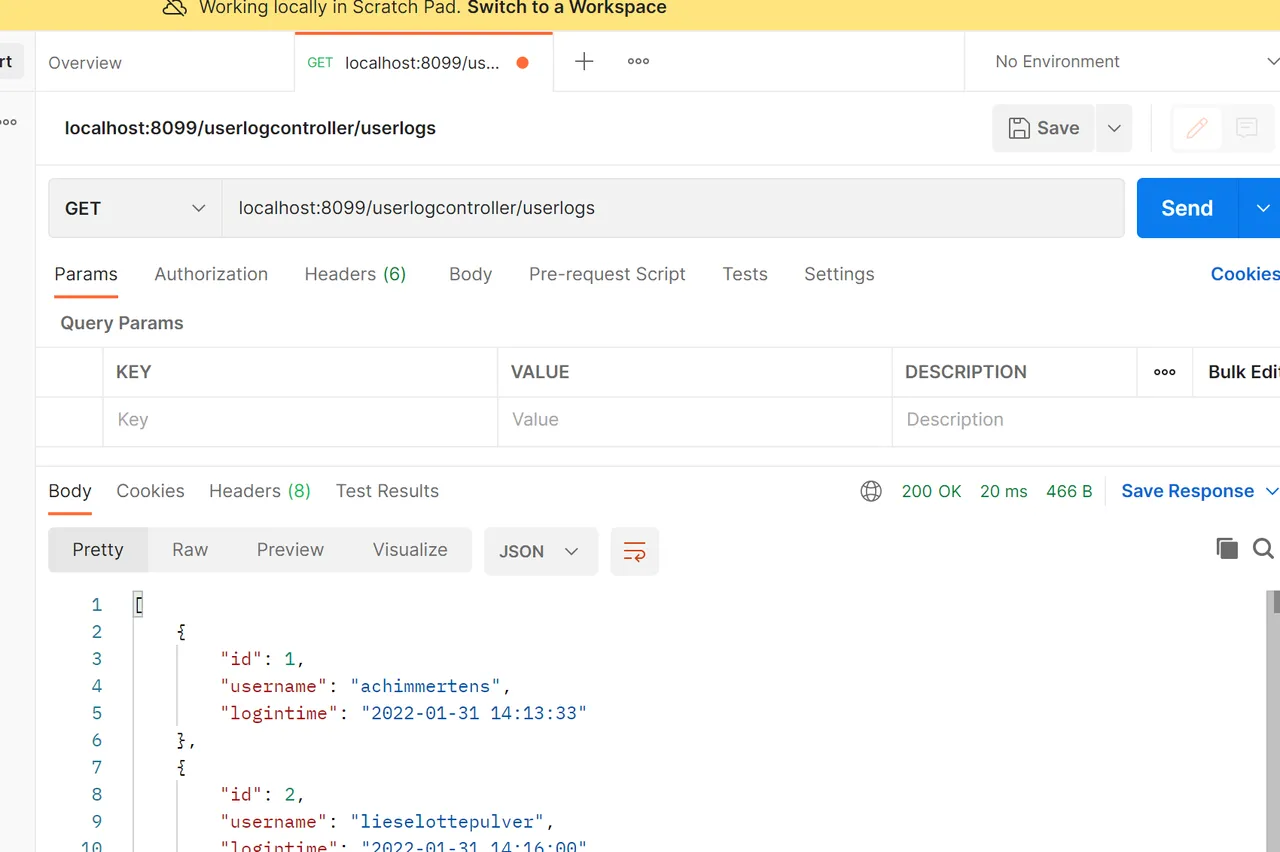Open the Test Results tab
The image size is (1280, 852).
click(x=387, y=491)
